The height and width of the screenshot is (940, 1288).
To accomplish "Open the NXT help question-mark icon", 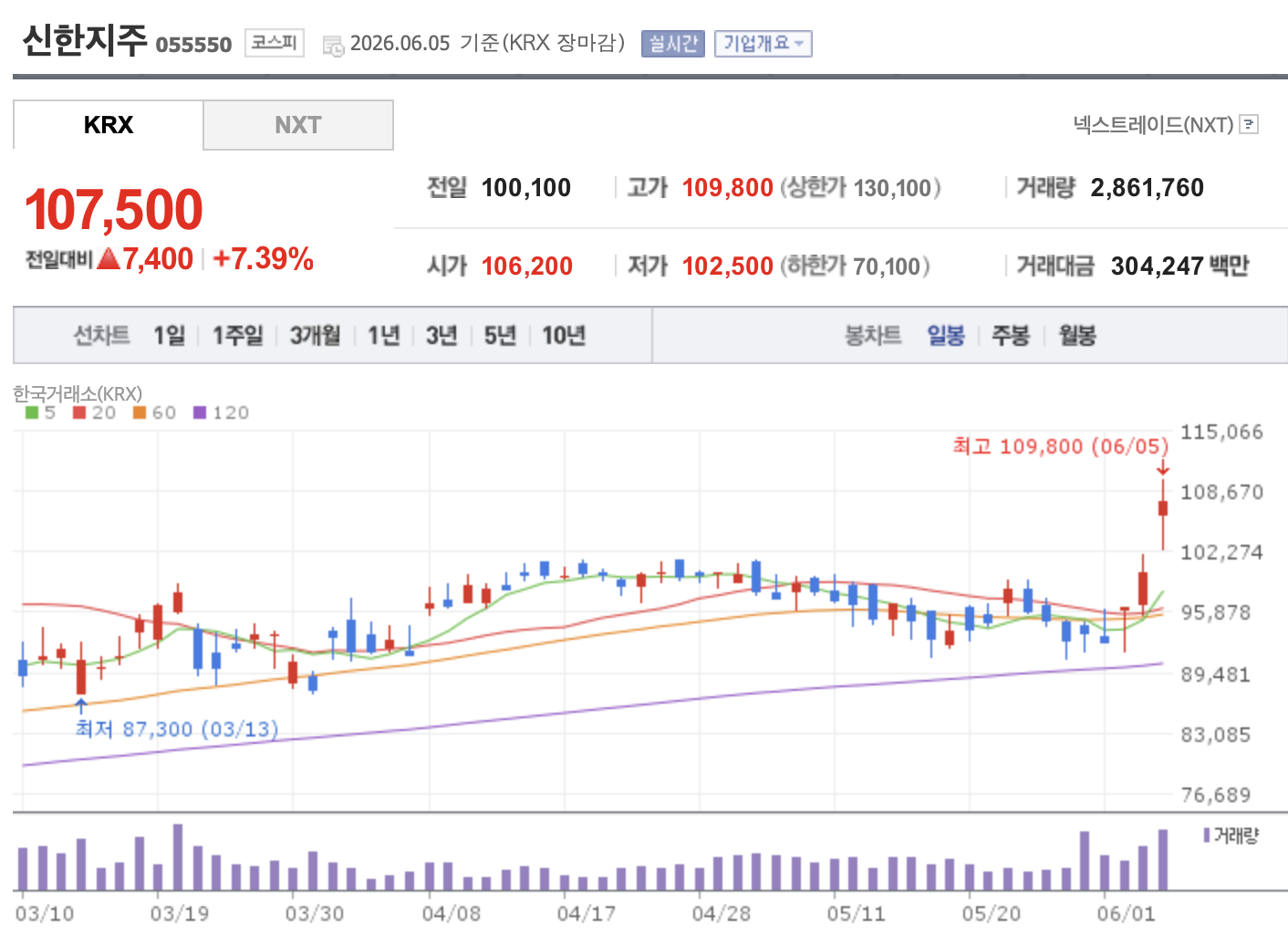I will tap(1250, 124).
